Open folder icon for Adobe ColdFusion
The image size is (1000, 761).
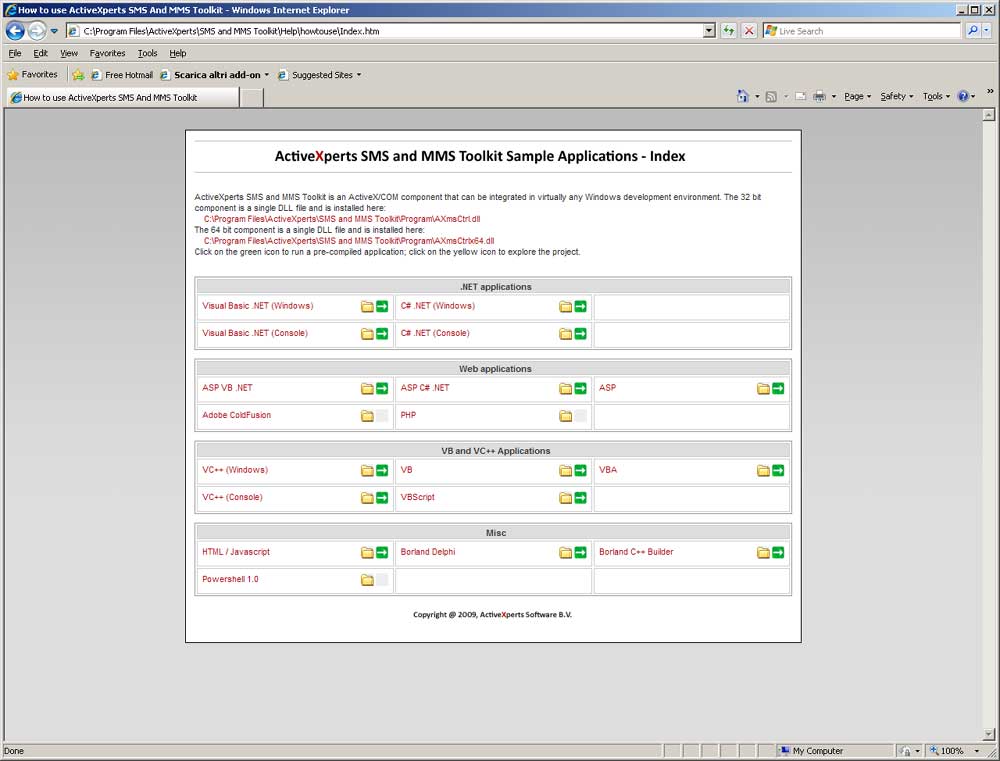pos(367,416)
